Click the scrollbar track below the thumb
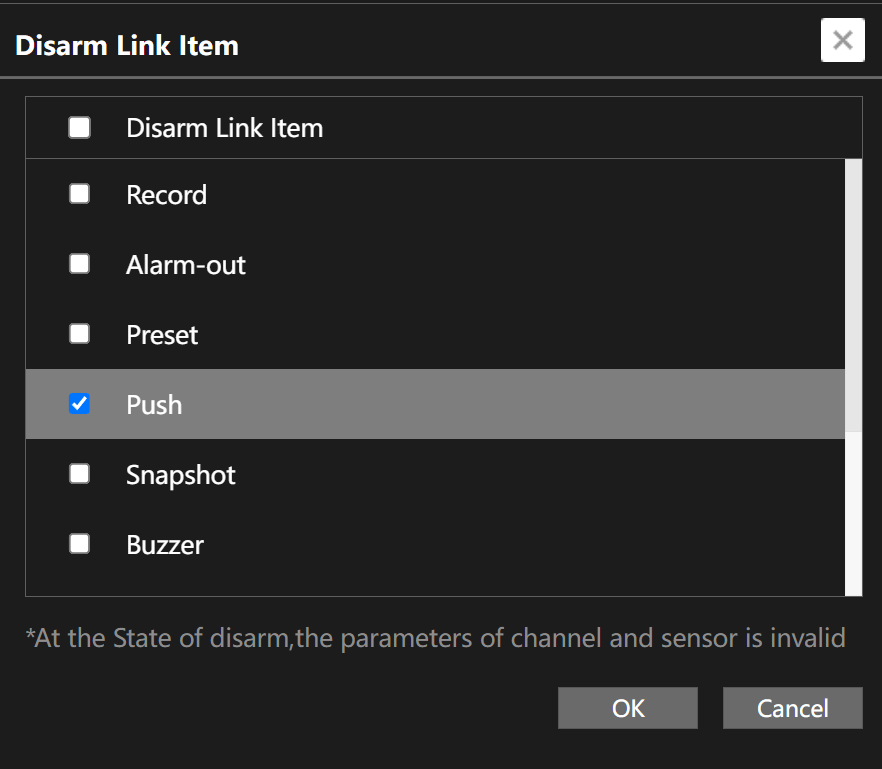Viewport: 882px width, 769px height. pos(853,514)
